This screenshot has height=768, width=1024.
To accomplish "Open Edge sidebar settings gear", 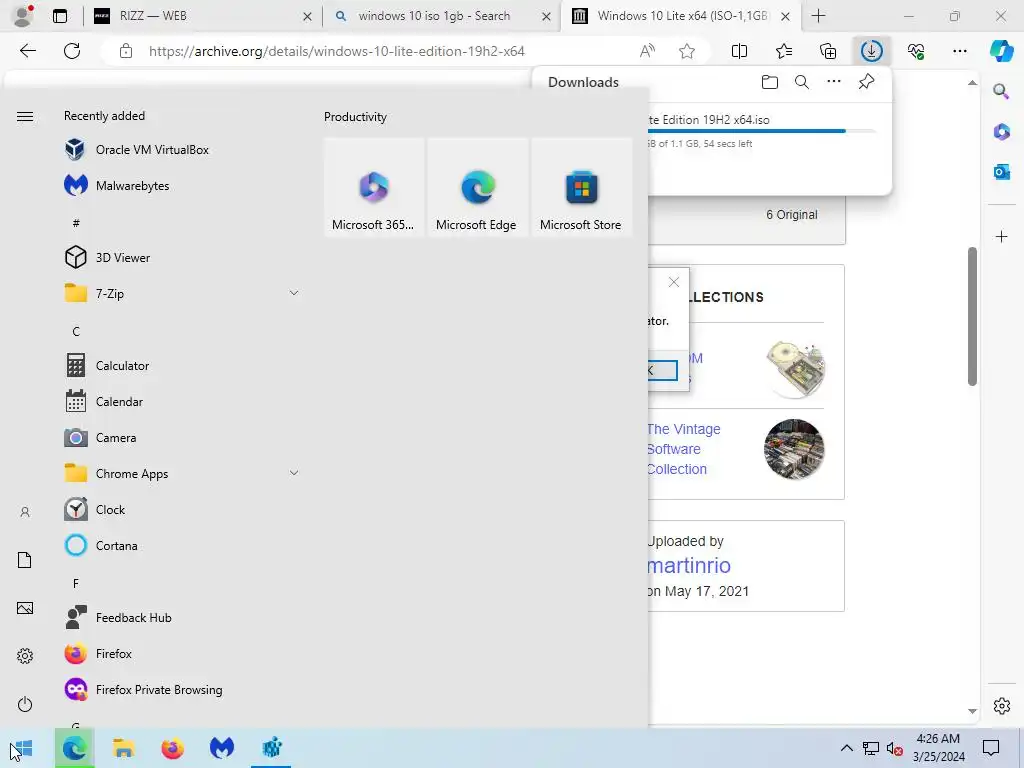I will pyautogui.click(x=1001, y=706).
